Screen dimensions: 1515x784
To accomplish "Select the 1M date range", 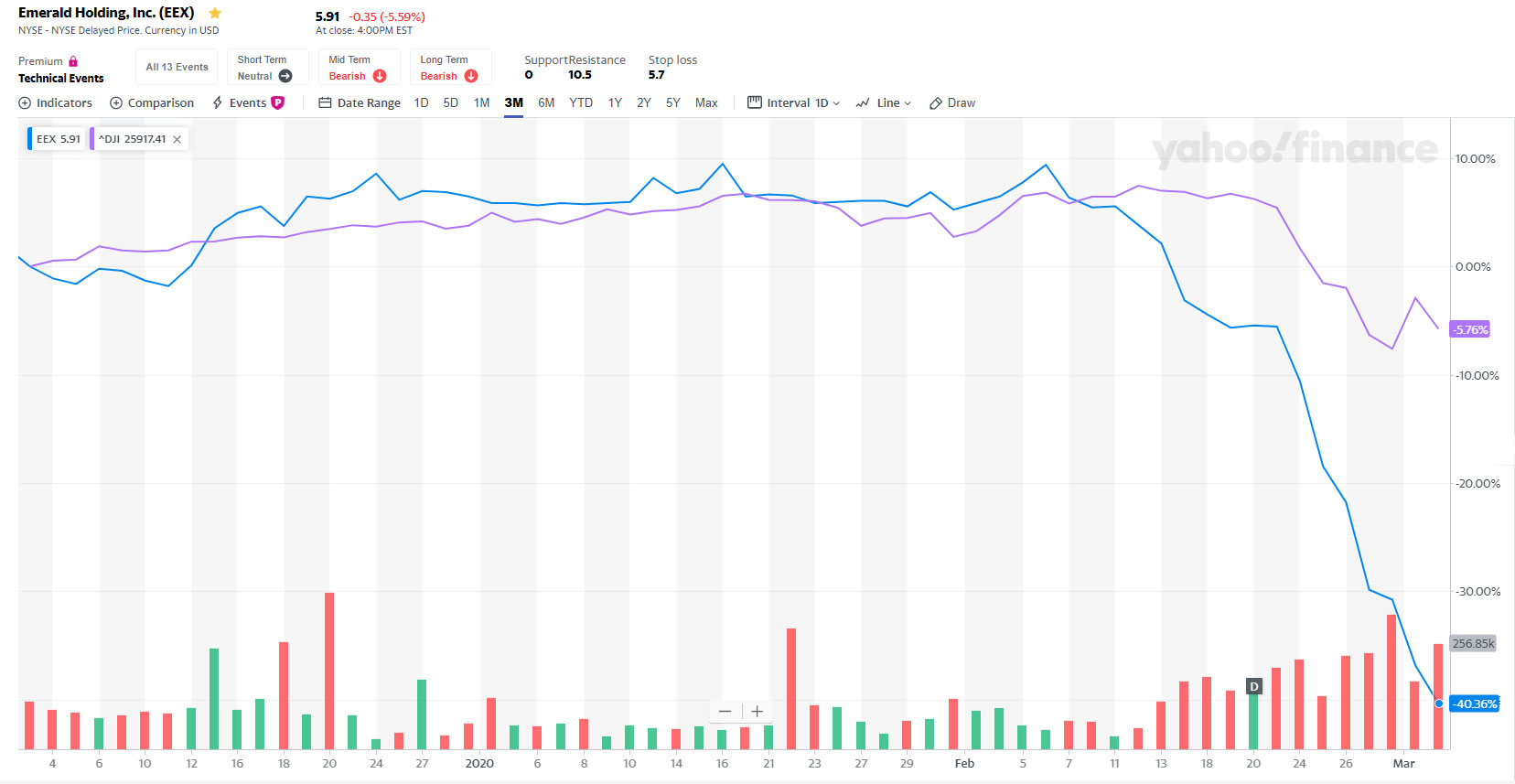I will tap(482, 103).
